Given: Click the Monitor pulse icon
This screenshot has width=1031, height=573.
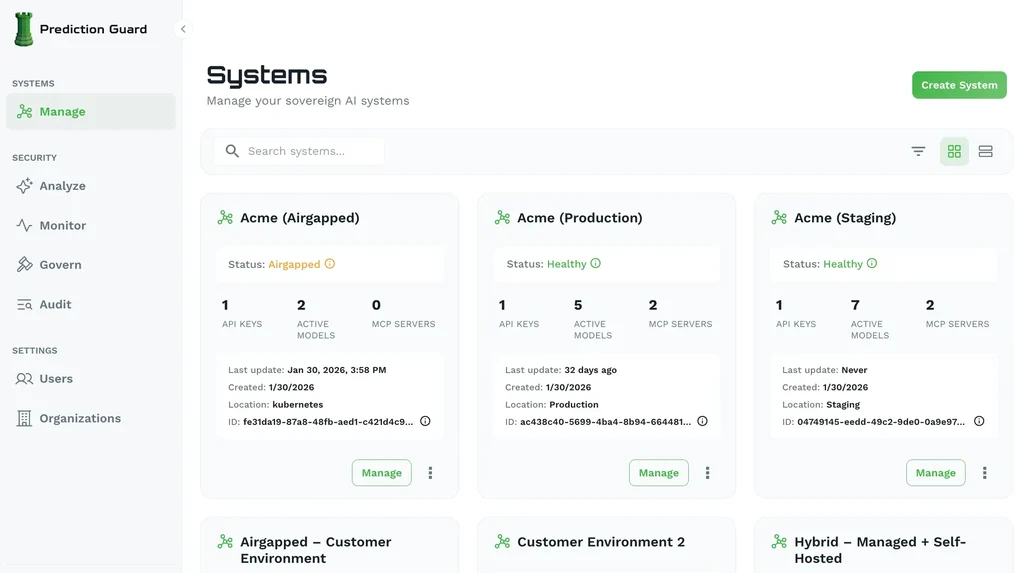Looking at the screenshot, I should point(24,225).
